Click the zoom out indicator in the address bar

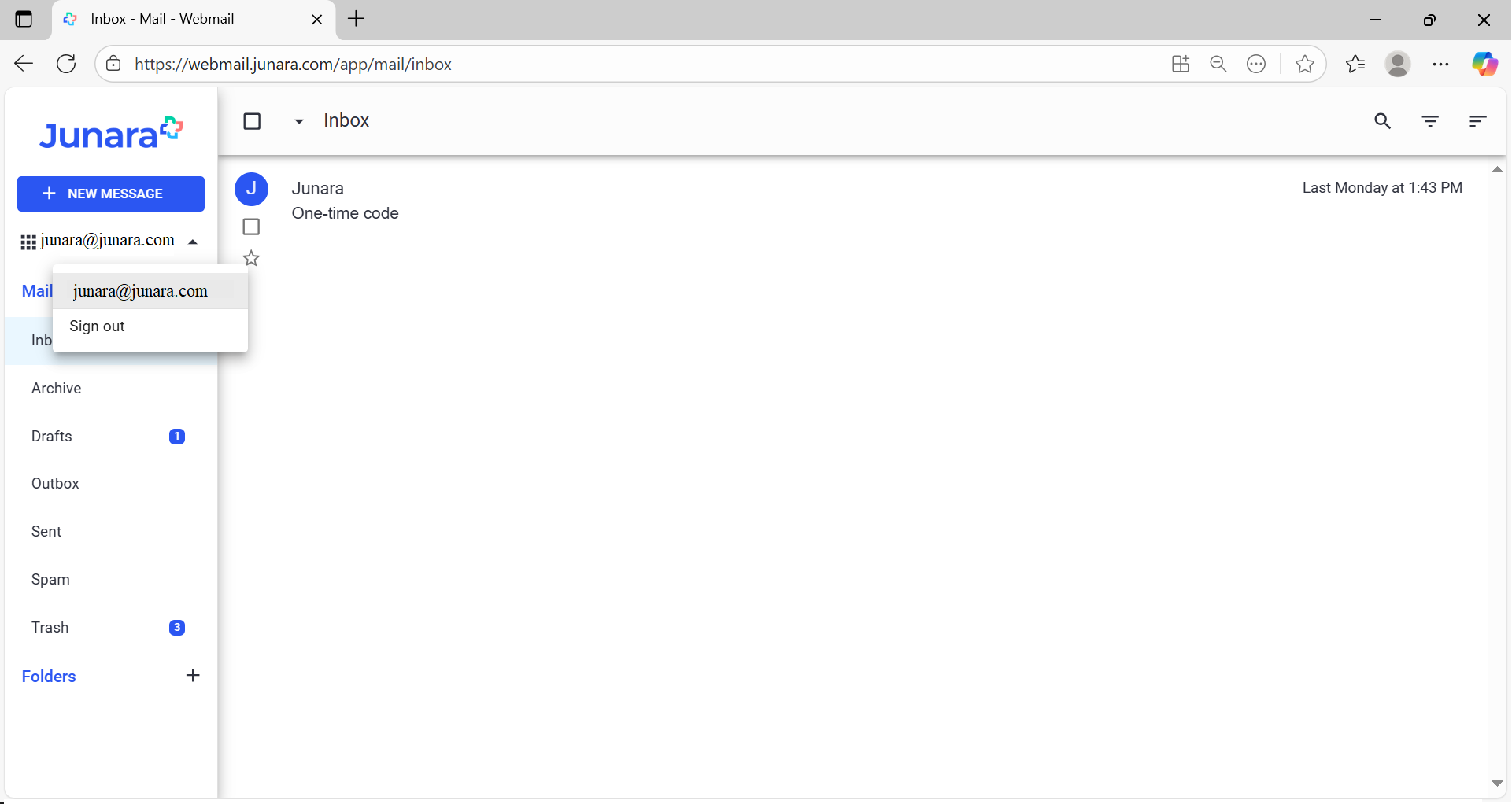tap(1218, 64)
